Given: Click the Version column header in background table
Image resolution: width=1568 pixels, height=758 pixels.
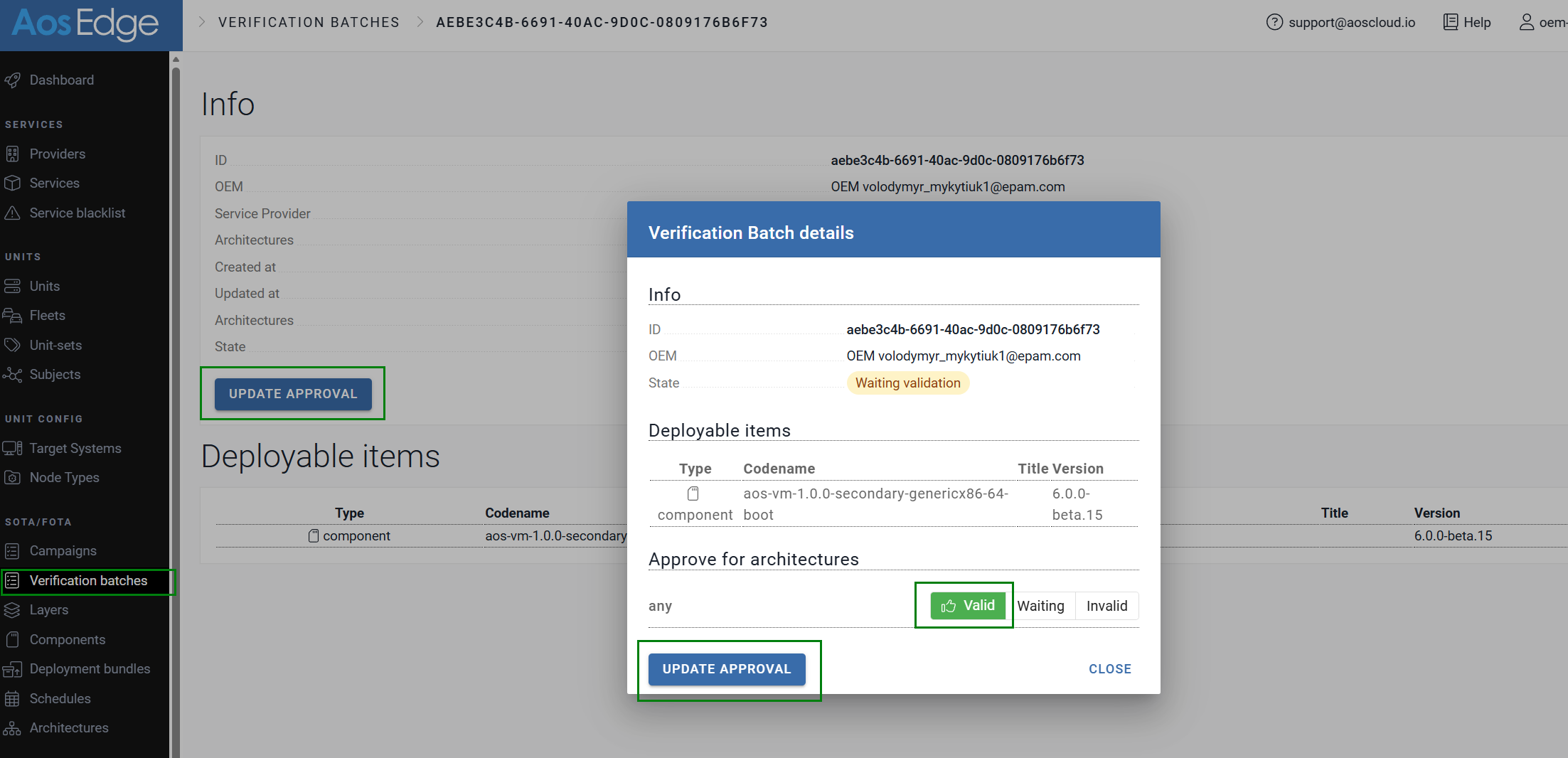Looking at the screenshot, I should [1436, 513].
